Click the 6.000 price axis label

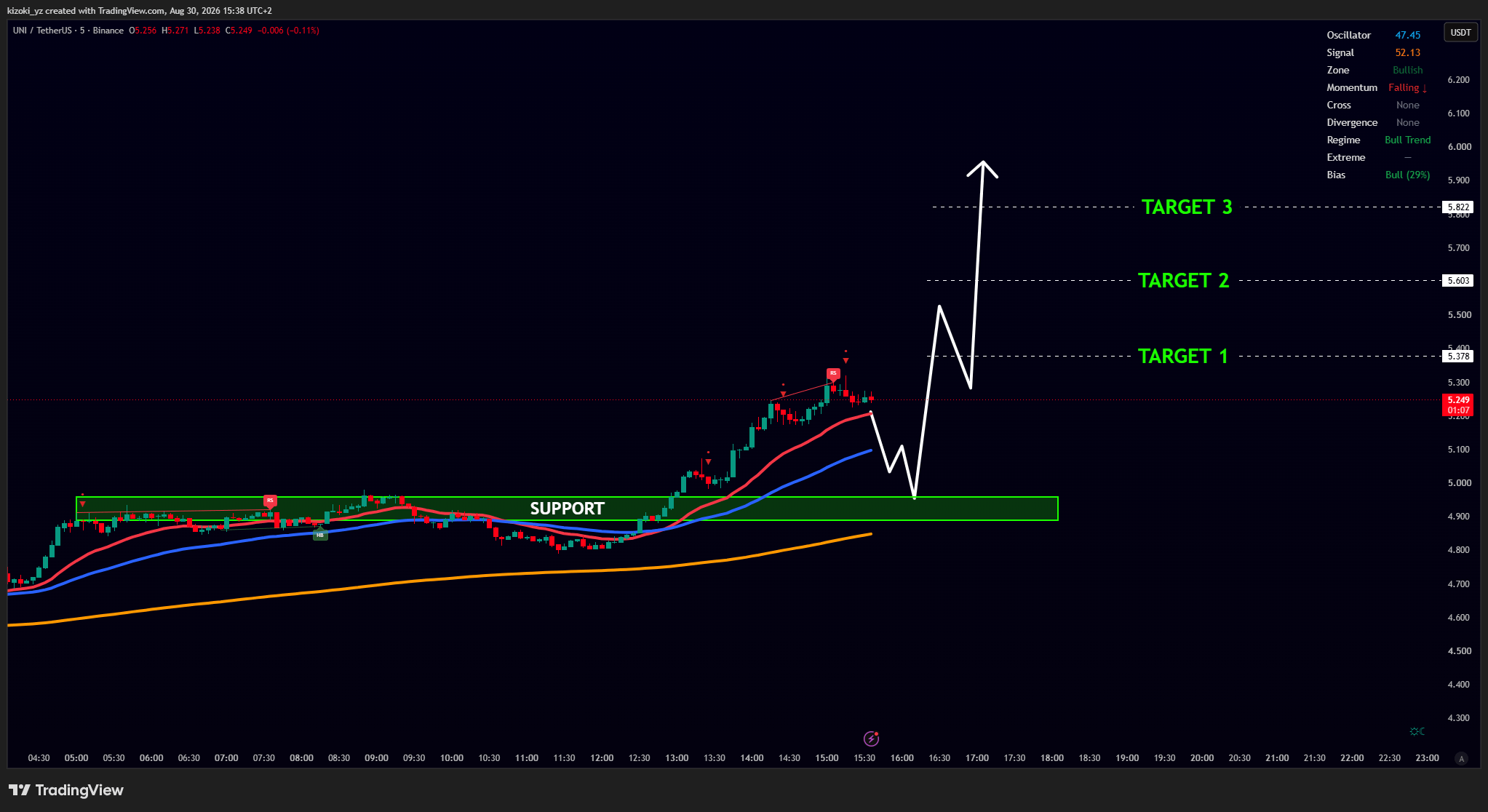coord(1458,147)
